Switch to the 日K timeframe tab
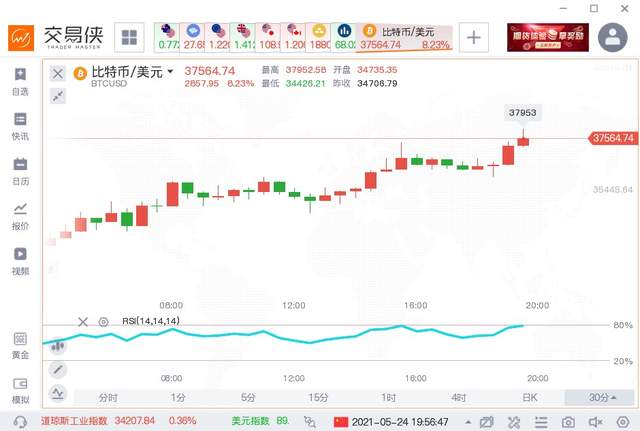 coord(529,397)
